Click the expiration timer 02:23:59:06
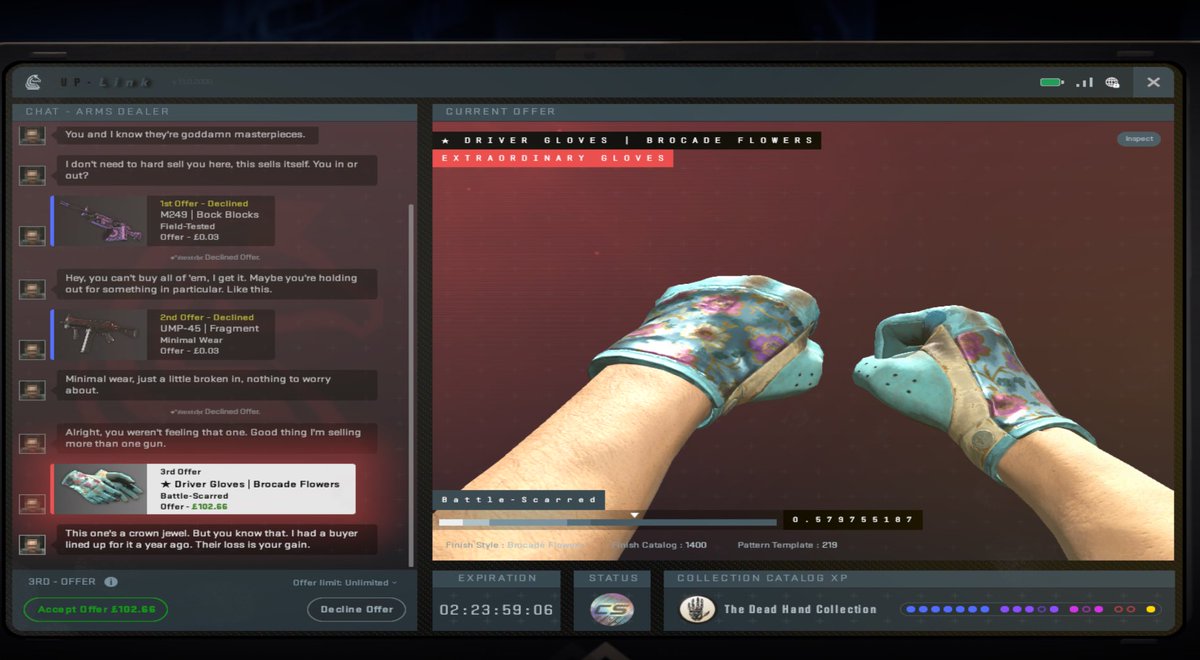The image size is (1200, 660). pos(496,609)
